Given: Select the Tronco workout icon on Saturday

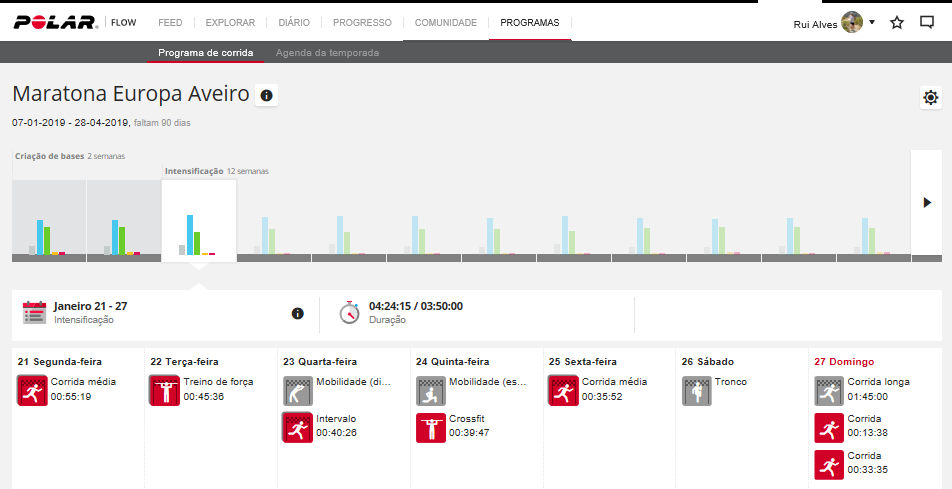Looking at the screenshot, I should (x=696, y=390).
